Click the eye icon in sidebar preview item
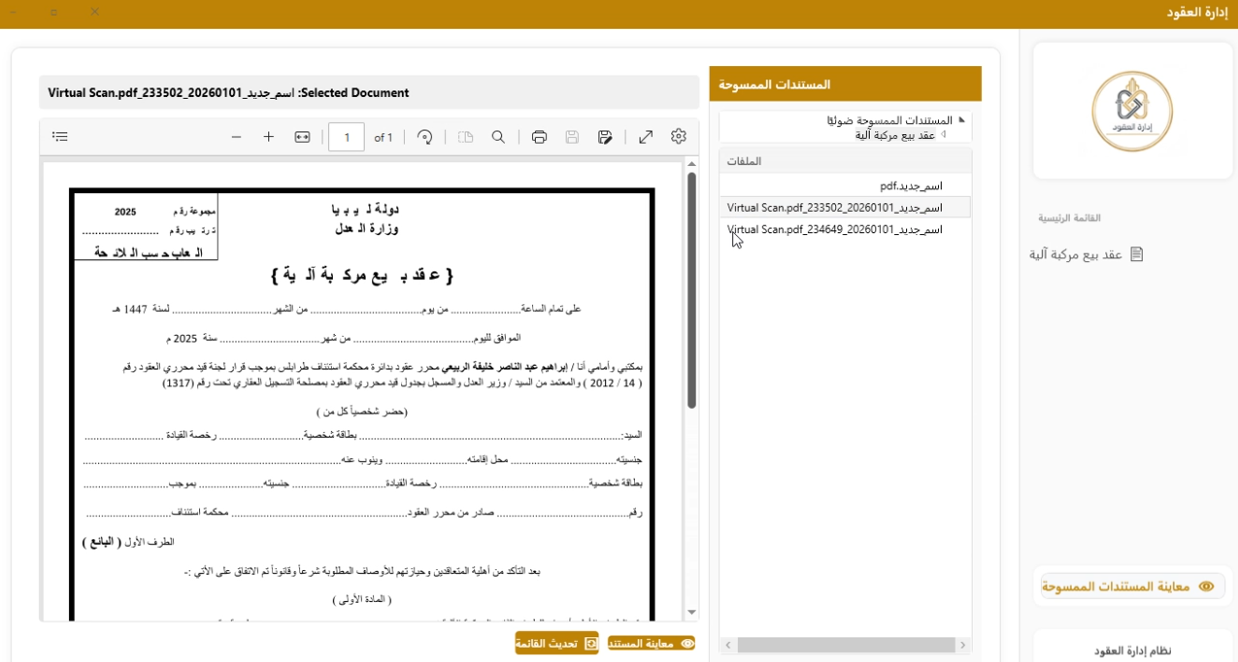Viewport: 1238px width, 662px height. click(x=1206, y=586)
